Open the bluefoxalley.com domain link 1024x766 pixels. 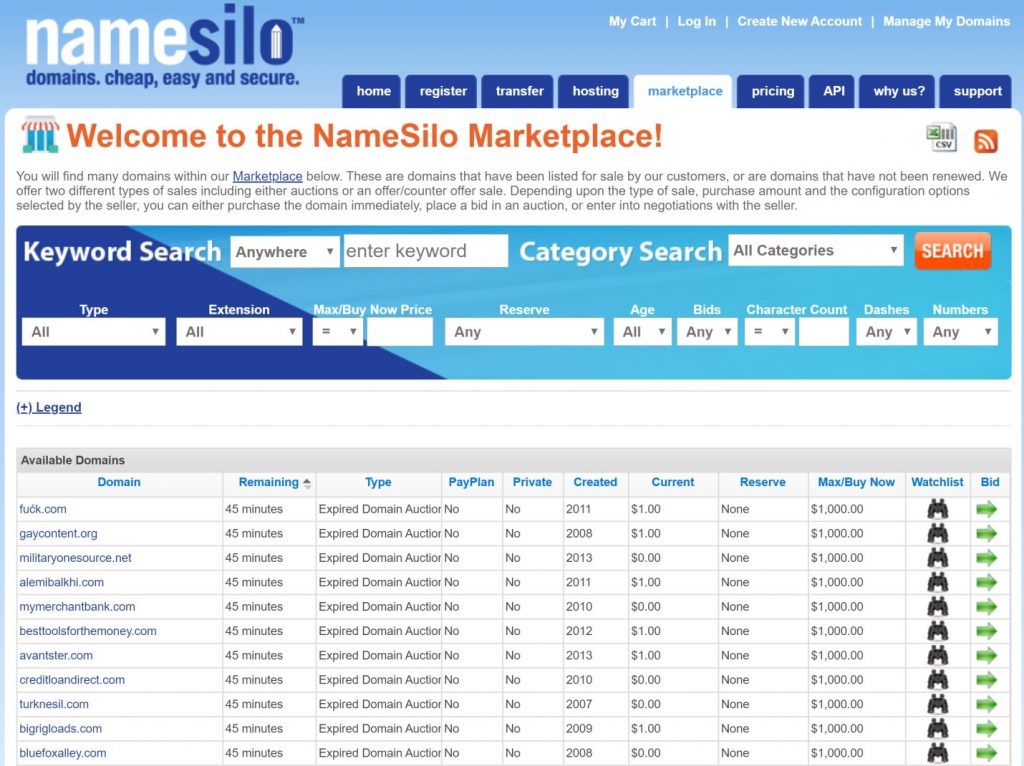63,753
